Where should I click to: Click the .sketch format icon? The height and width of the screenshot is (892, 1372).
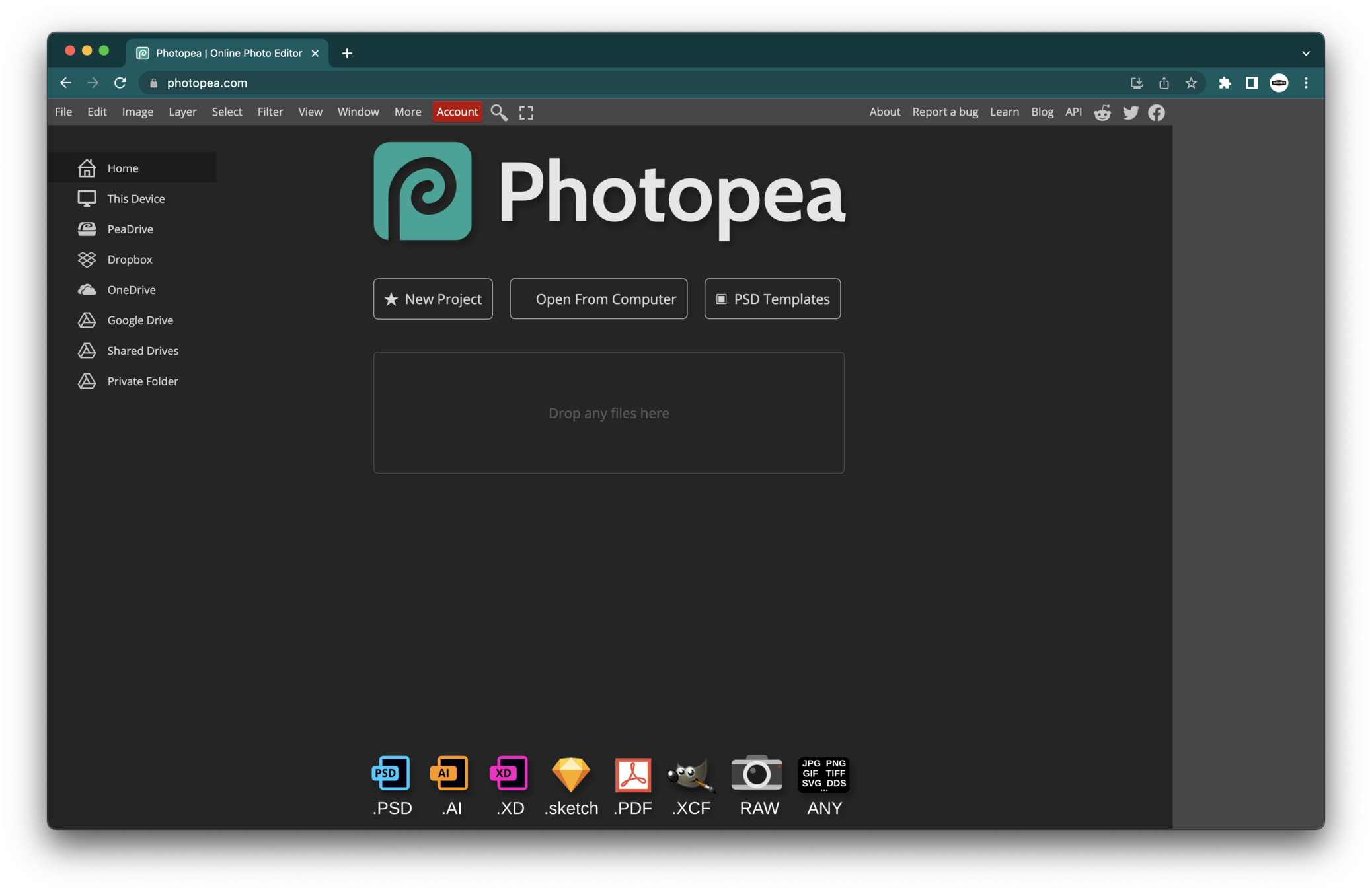pyautogui.click(x=570, y=774)
